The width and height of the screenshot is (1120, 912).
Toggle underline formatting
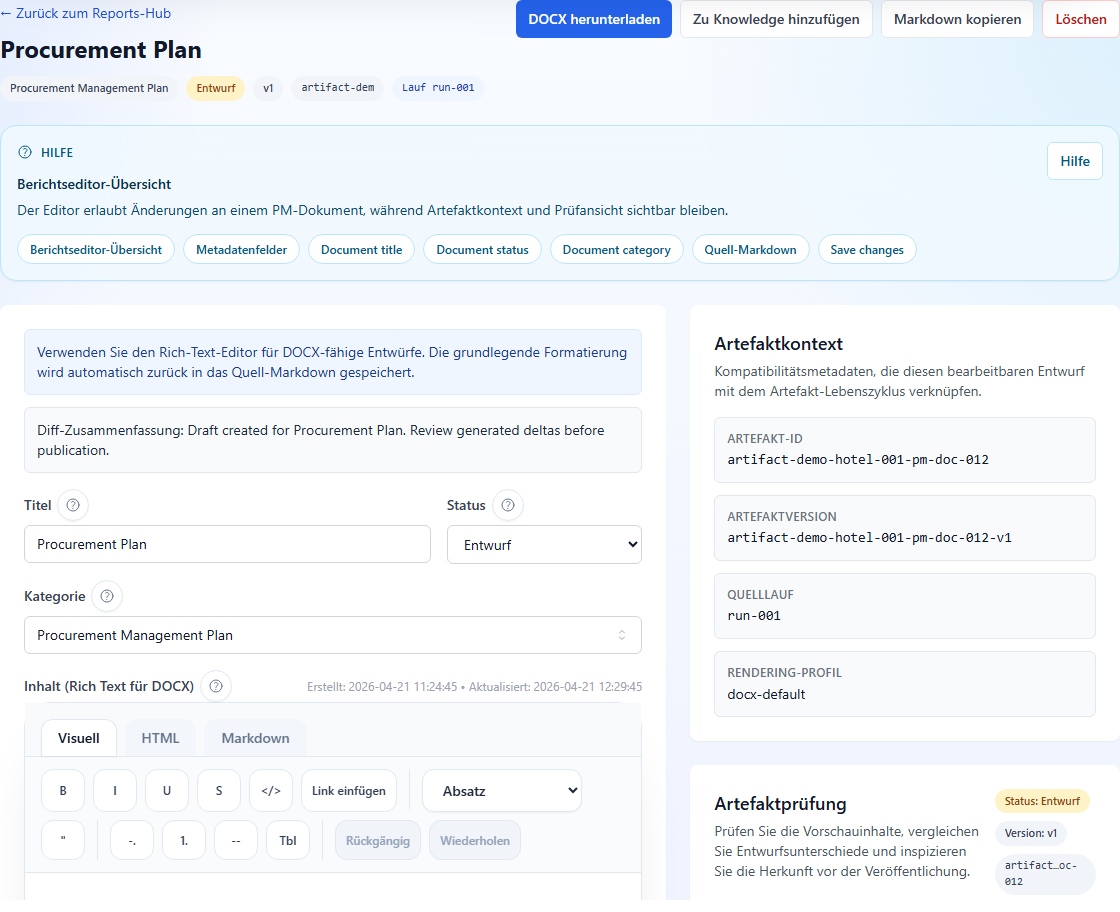tap(166, 790)
